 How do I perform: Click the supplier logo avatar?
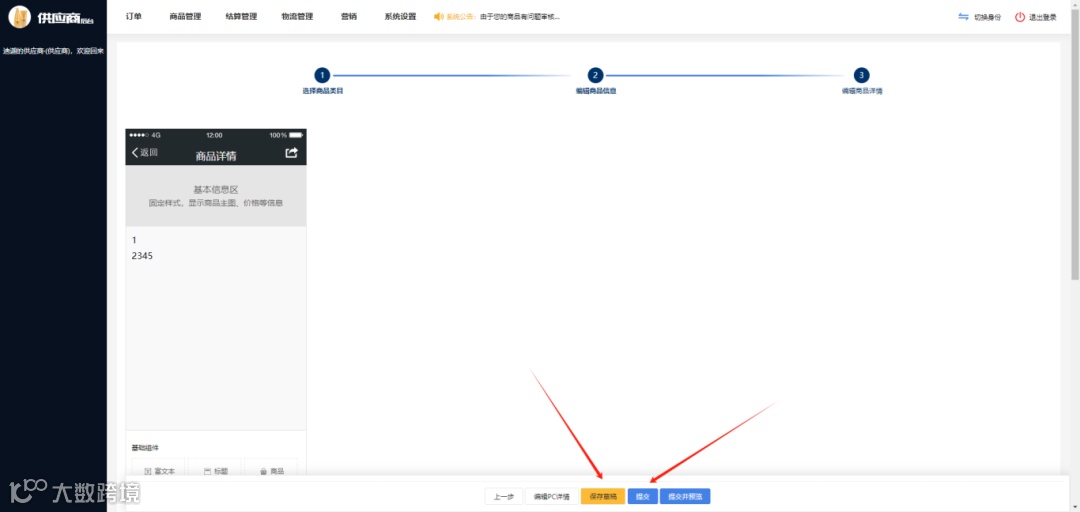tap(19, 17)
